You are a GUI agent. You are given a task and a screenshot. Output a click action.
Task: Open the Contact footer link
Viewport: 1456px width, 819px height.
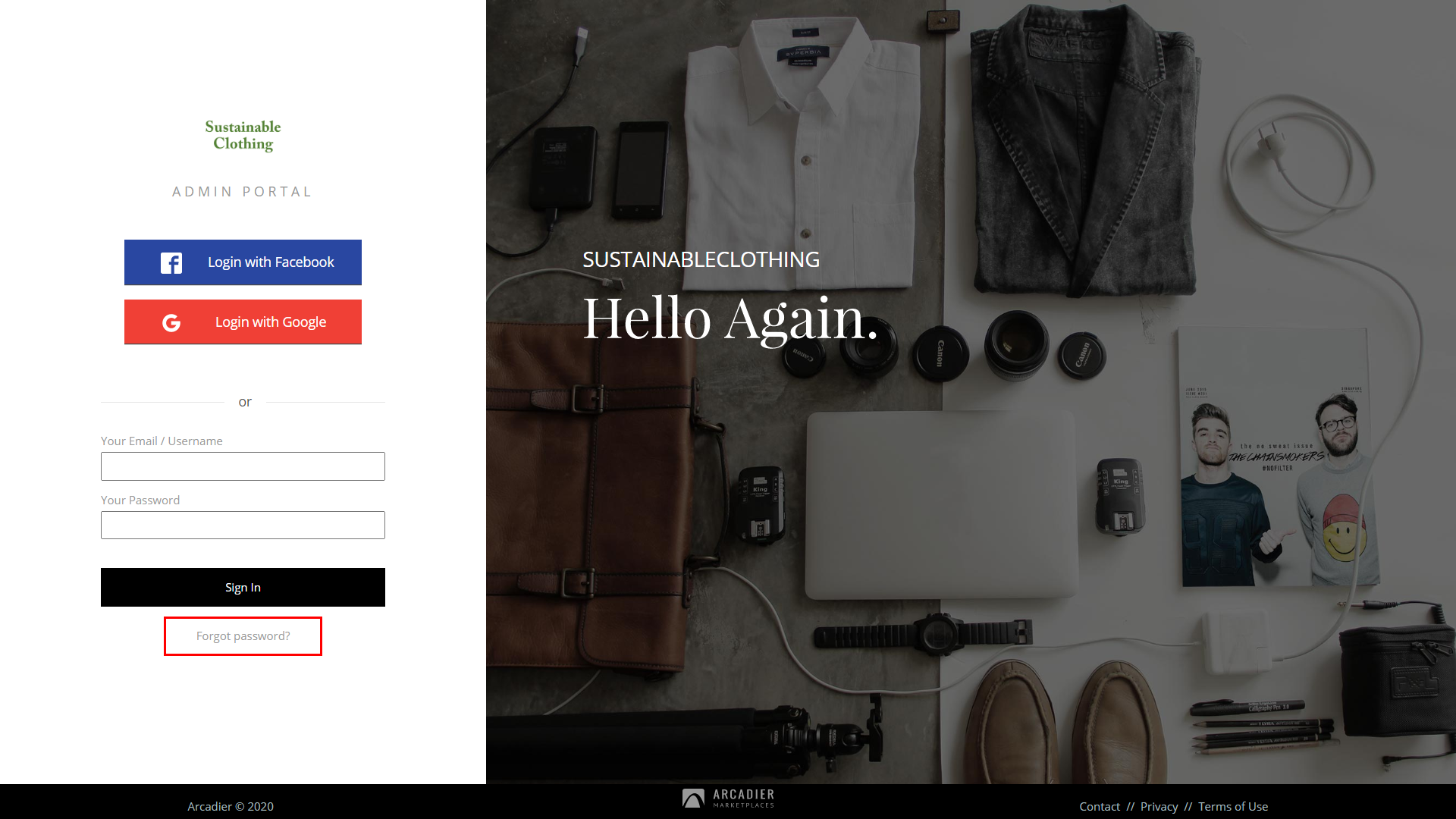(x=1100, y=807)
